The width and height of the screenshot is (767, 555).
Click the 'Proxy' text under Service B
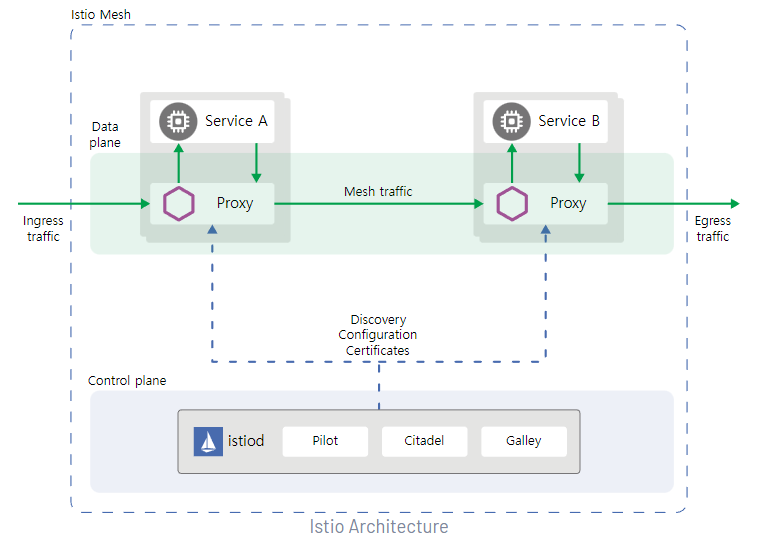click(x=568, y=203)
